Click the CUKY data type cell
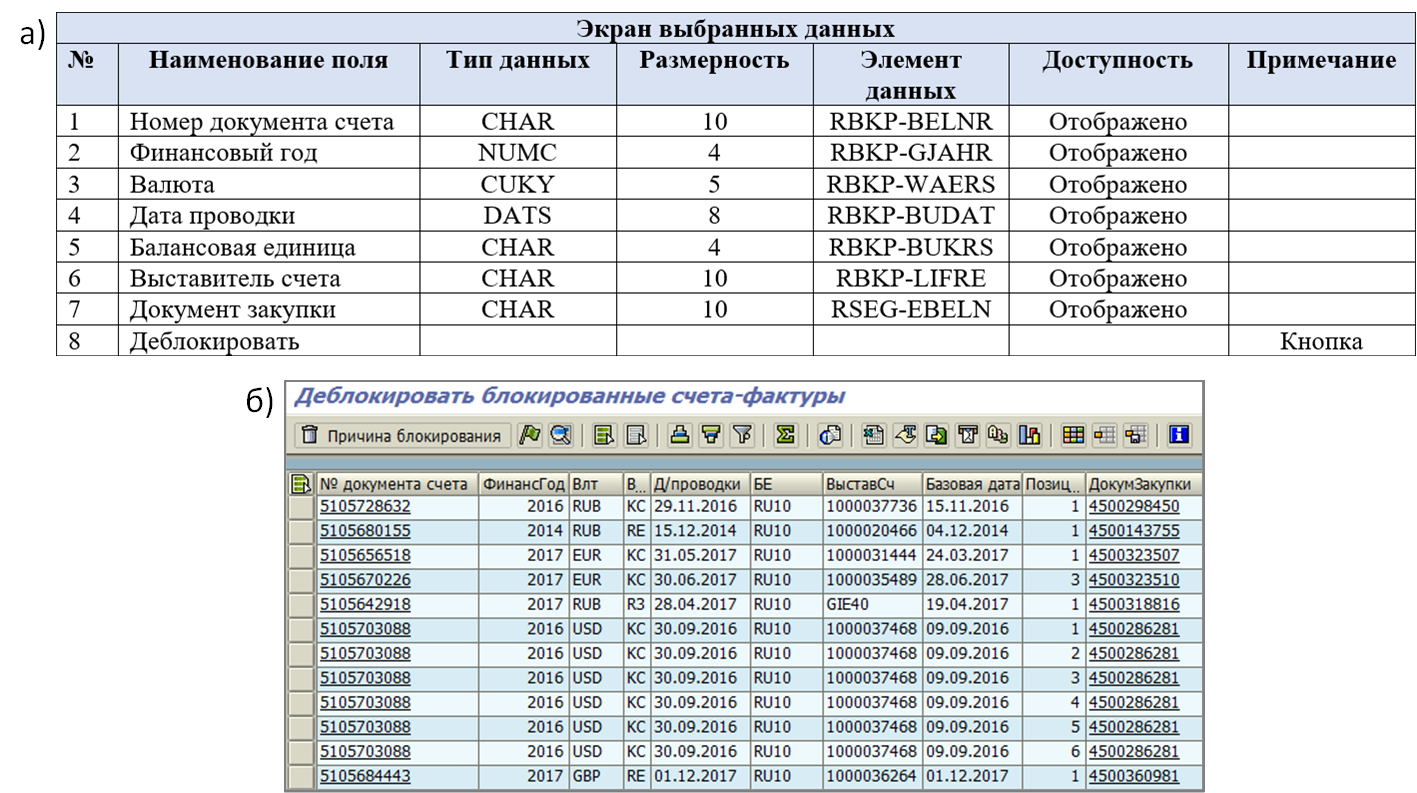 click(517, 185)
